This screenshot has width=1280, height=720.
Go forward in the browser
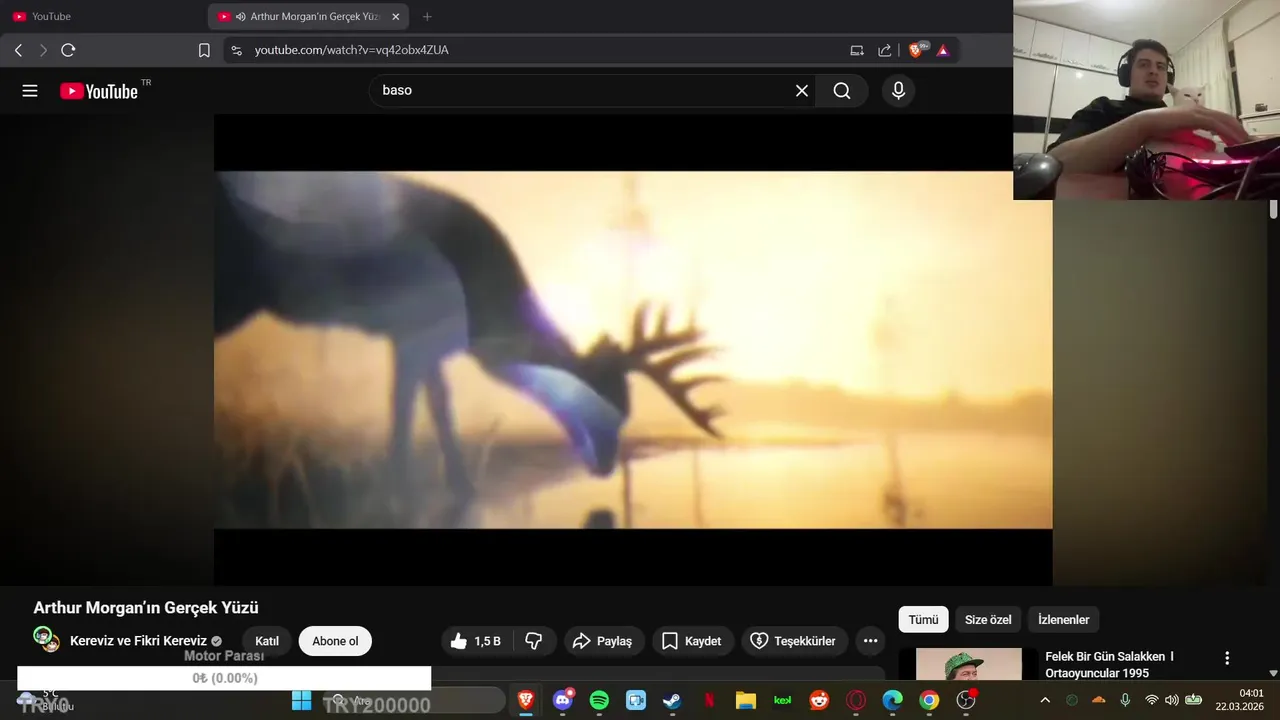(x=43, y=50)
